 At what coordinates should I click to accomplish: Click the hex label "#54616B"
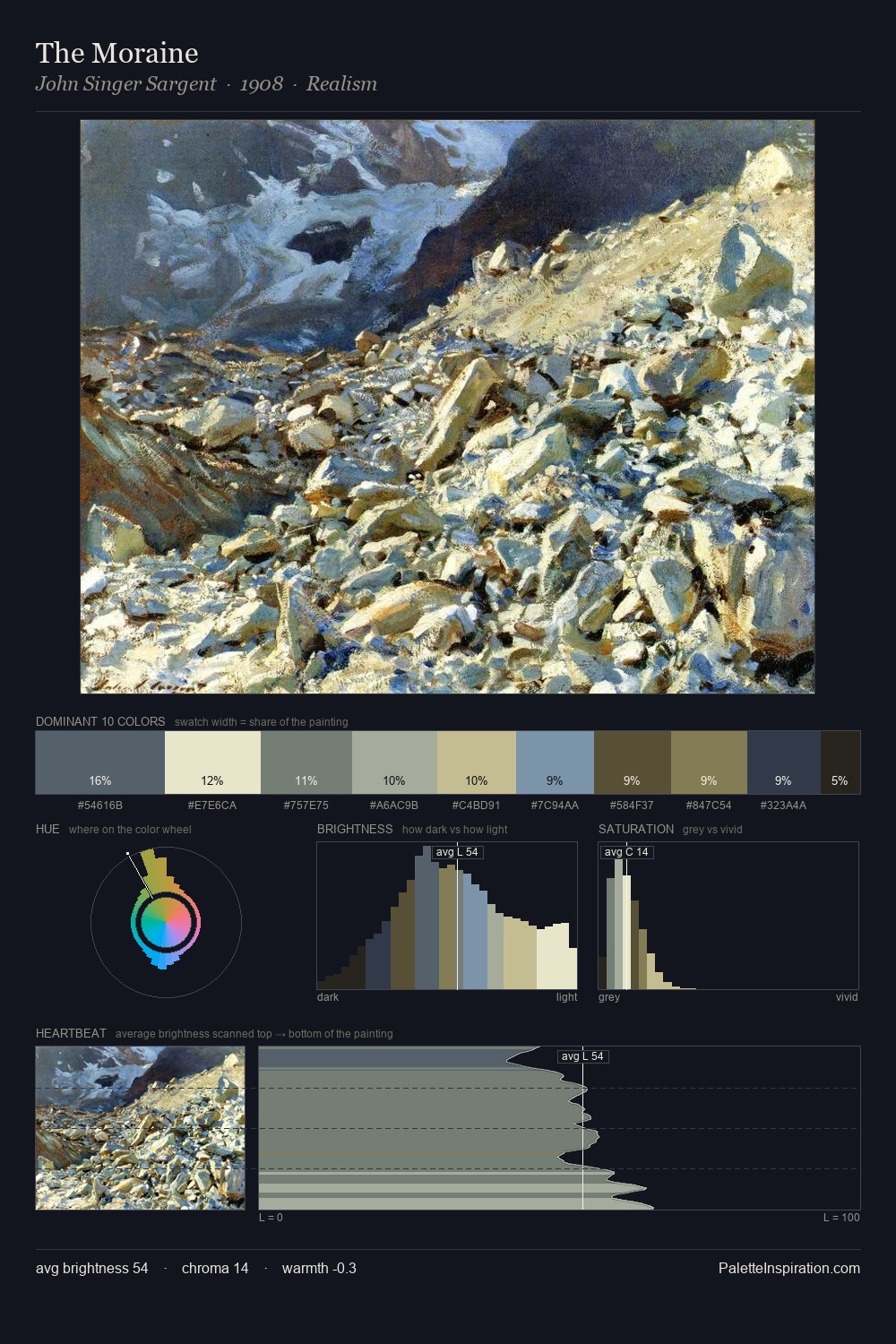(100, 806)
